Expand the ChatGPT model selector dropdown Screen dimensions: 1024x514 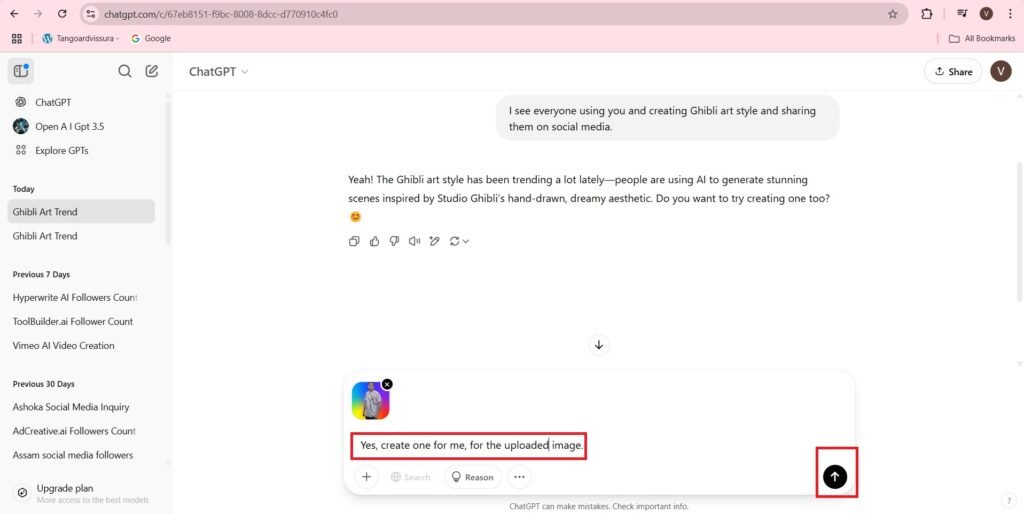[219, 71]
